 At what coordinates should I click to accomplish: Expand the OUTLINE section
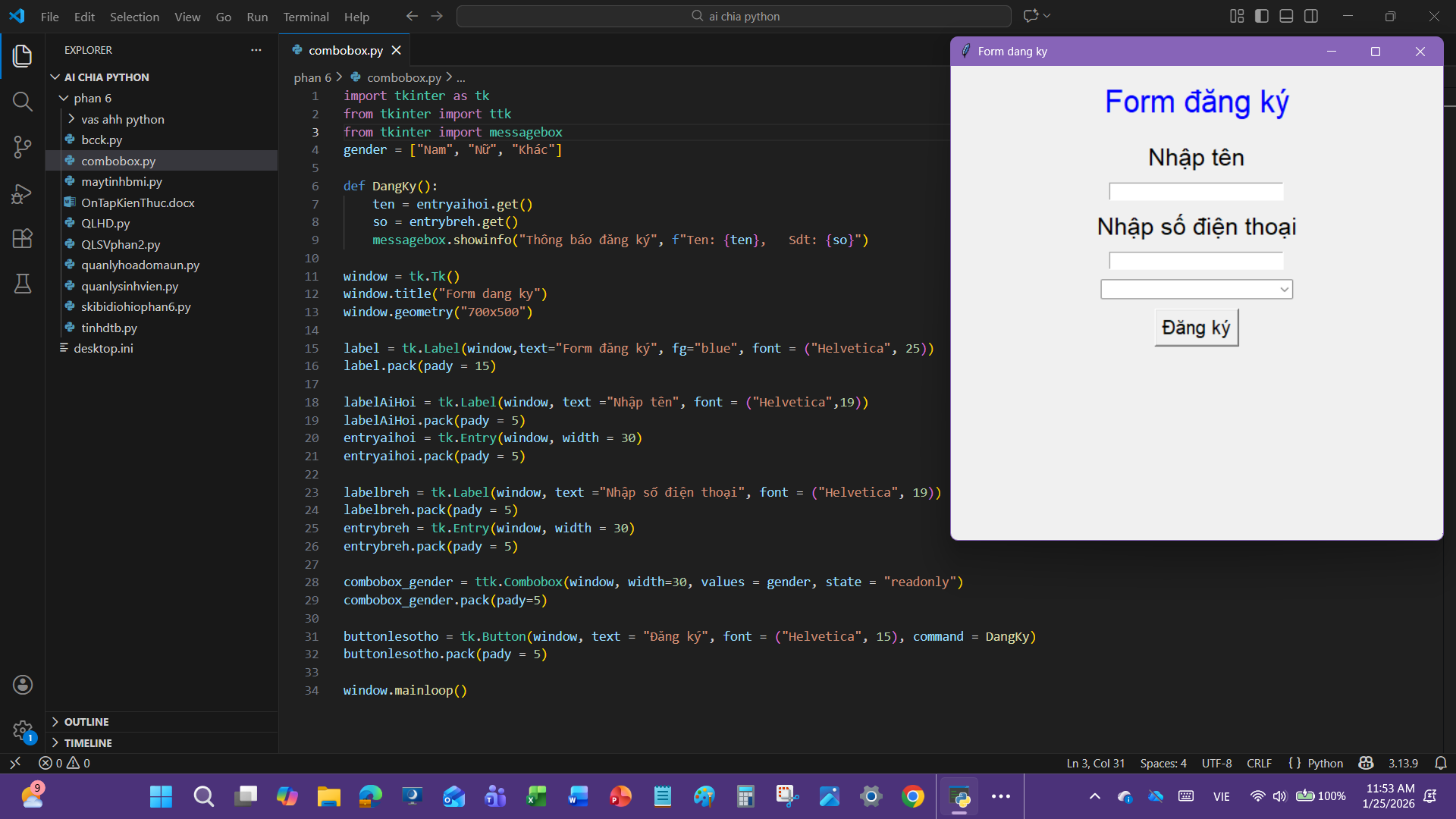point(86,722)
